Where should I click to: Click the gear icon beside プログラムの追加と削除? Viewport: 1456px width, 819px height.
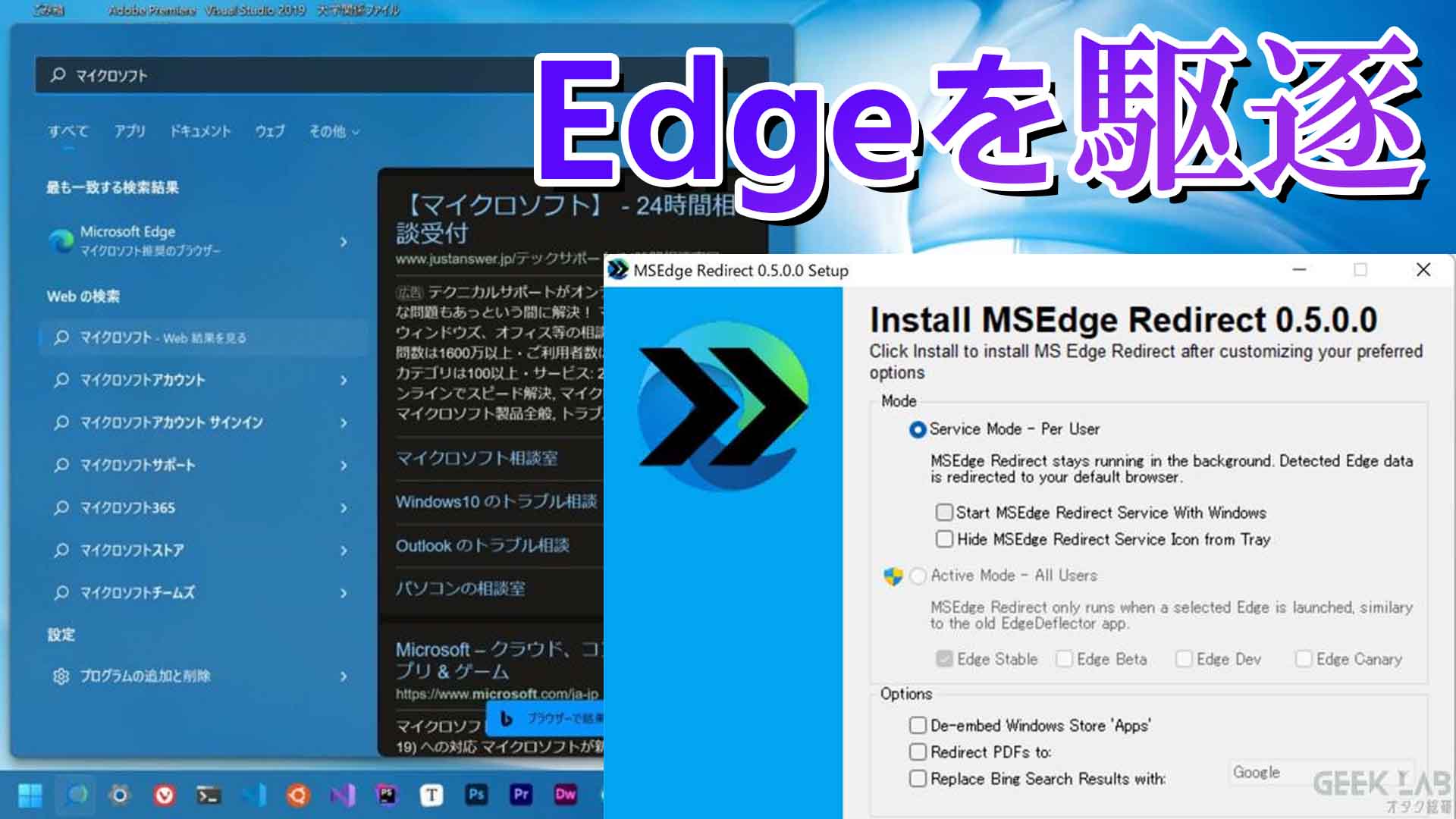(x=61, y=676)
